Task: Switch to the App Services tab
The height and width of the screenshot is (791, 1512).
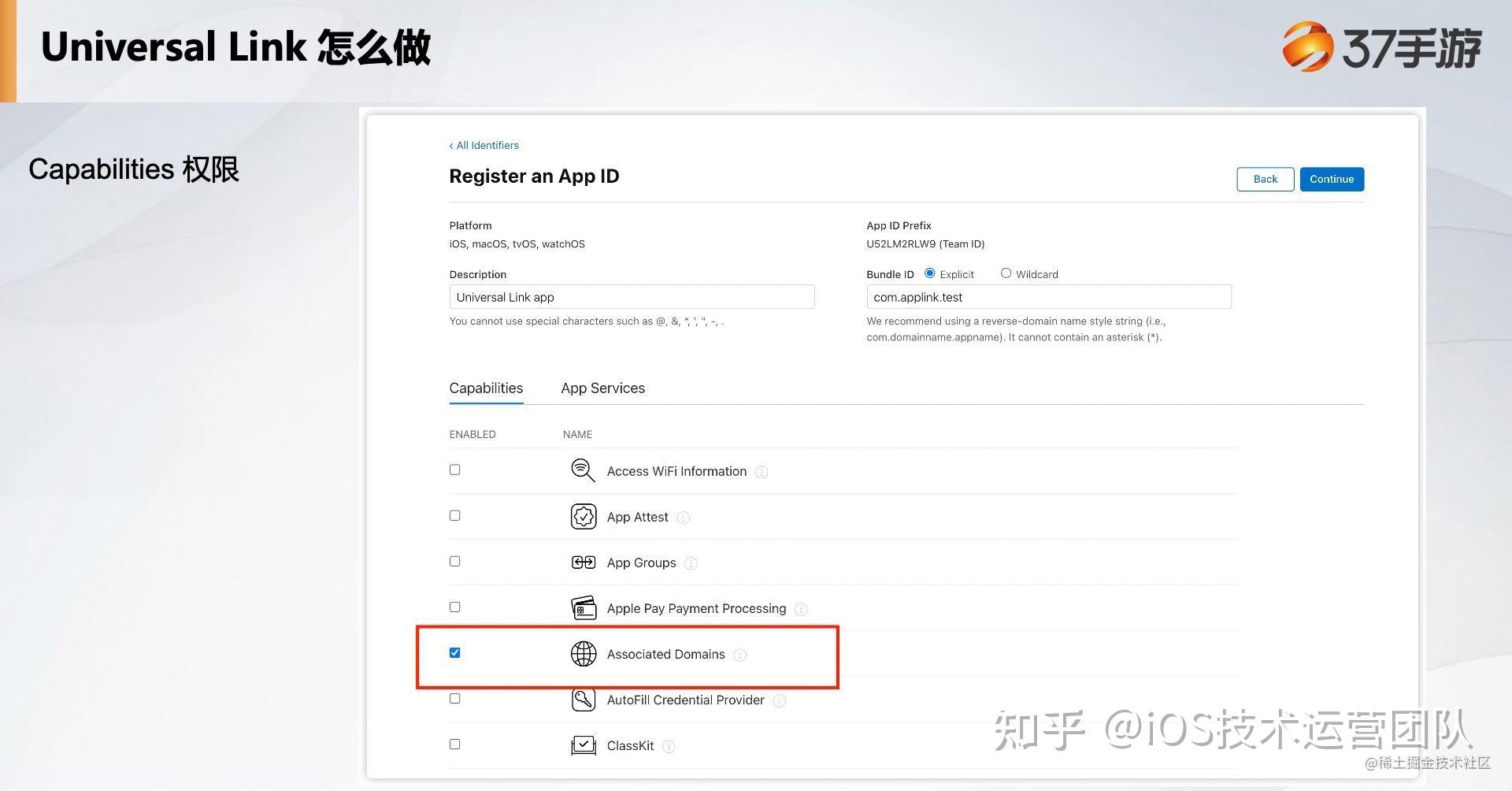Action: click(603, 388)
